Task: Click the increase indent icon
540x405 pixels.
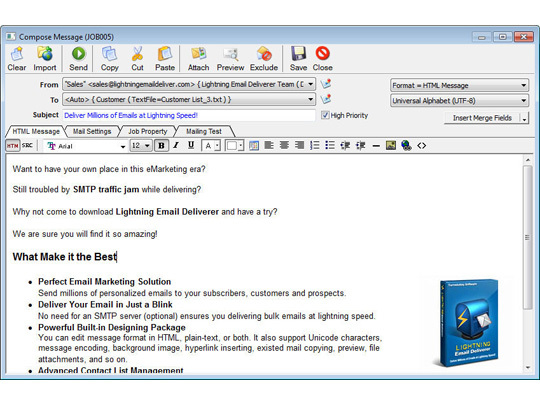Action: coord(361,146)
